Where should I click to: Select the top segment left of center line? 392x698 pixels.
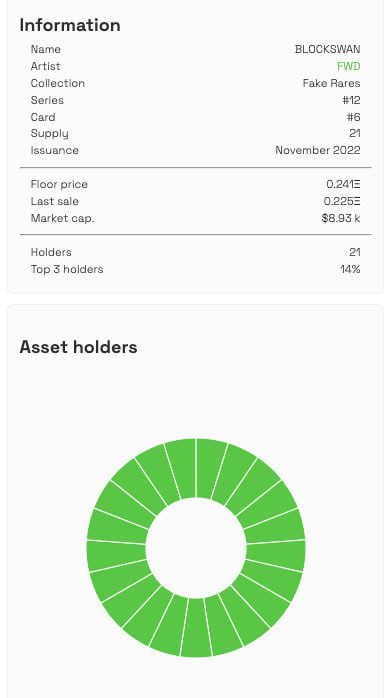point(182,468)
